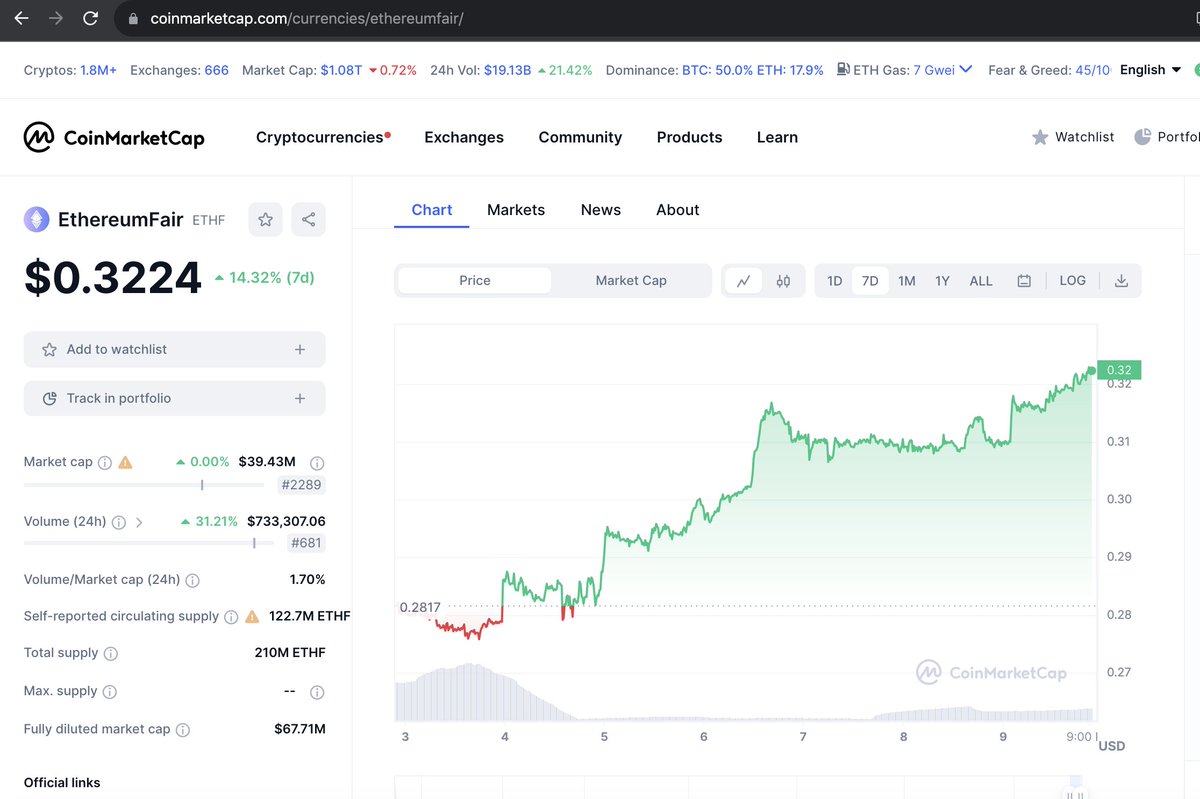
Task: Click the CoinMarketCap logo
Action: (114, 136)
